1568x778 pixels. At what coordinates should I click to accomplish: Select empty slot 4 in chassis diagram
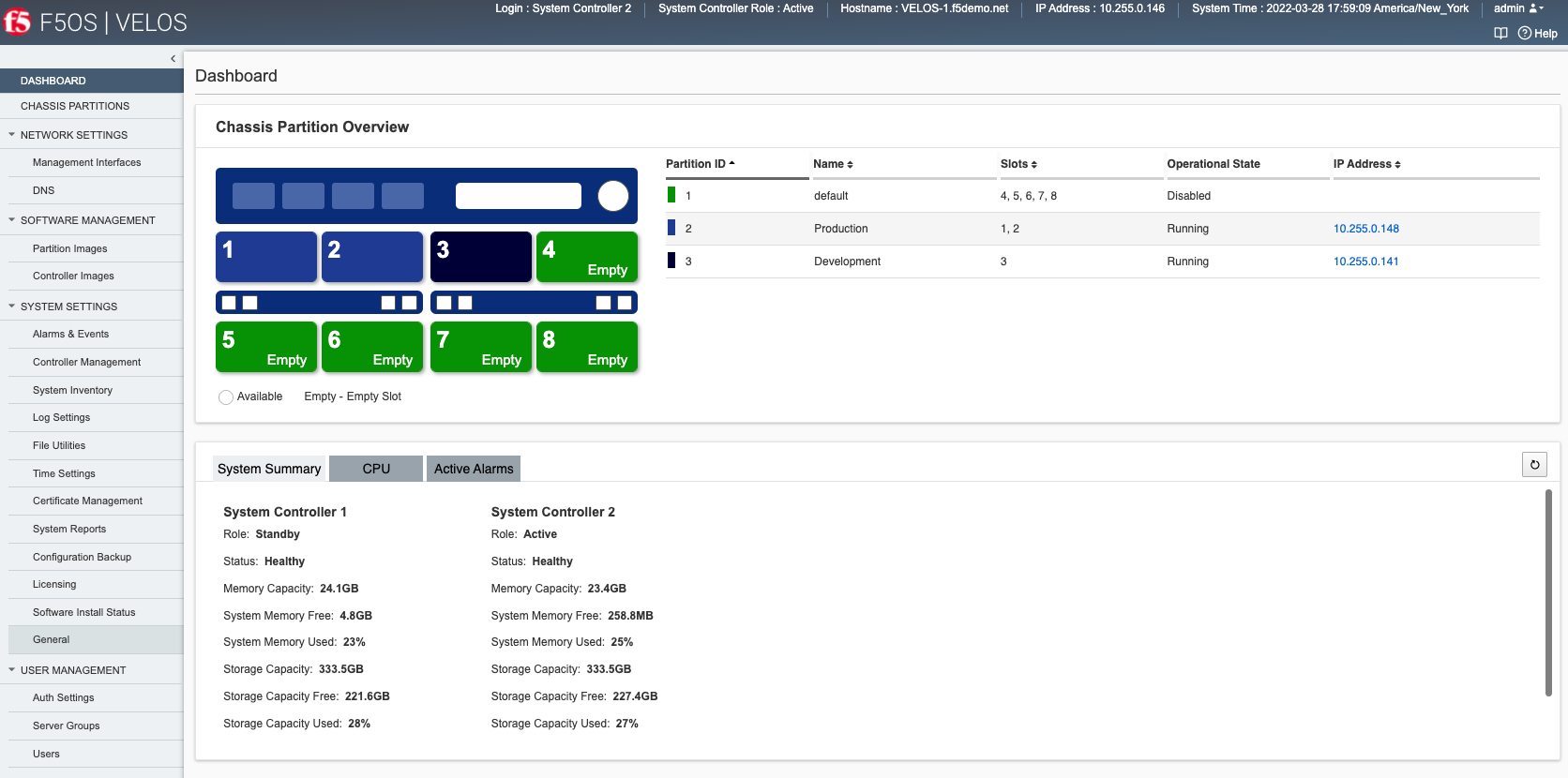[587, 257]
